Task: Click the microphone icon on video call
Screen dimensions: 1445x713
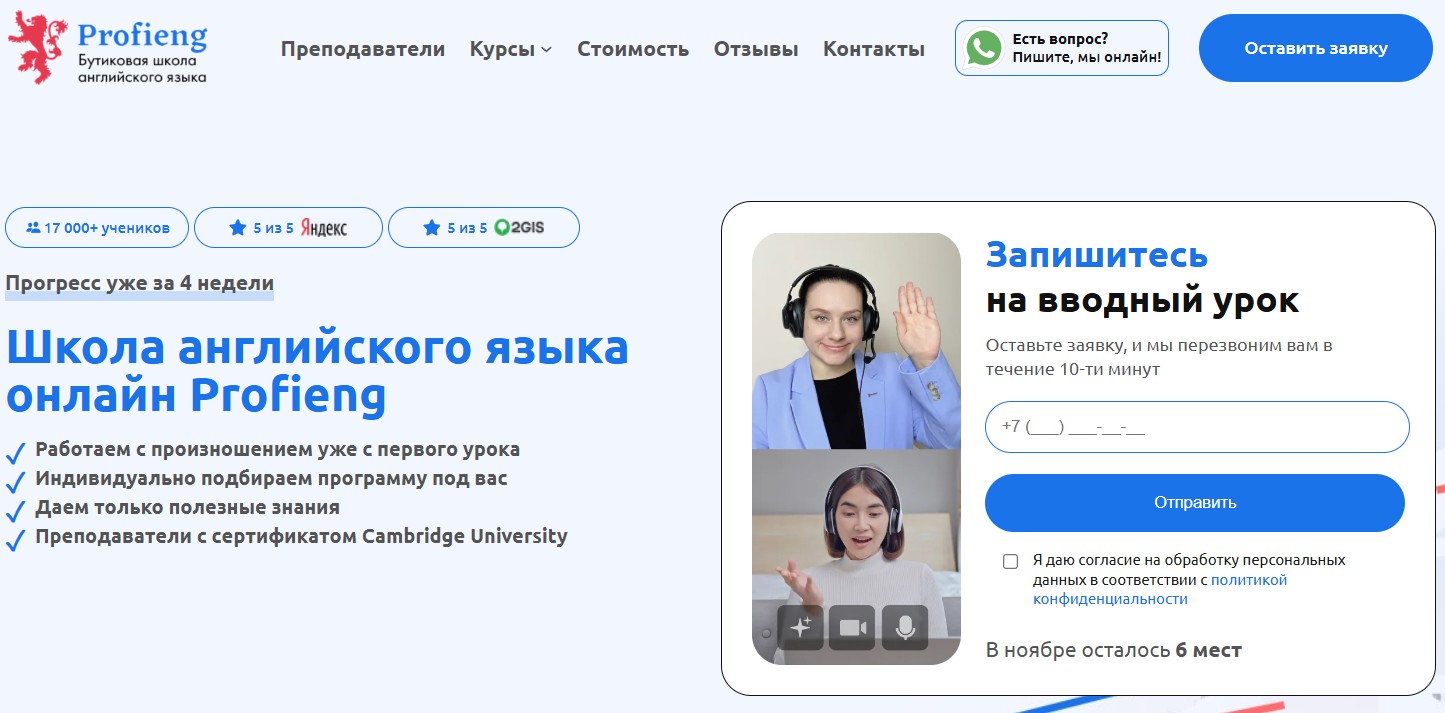Action: [905, 627]
